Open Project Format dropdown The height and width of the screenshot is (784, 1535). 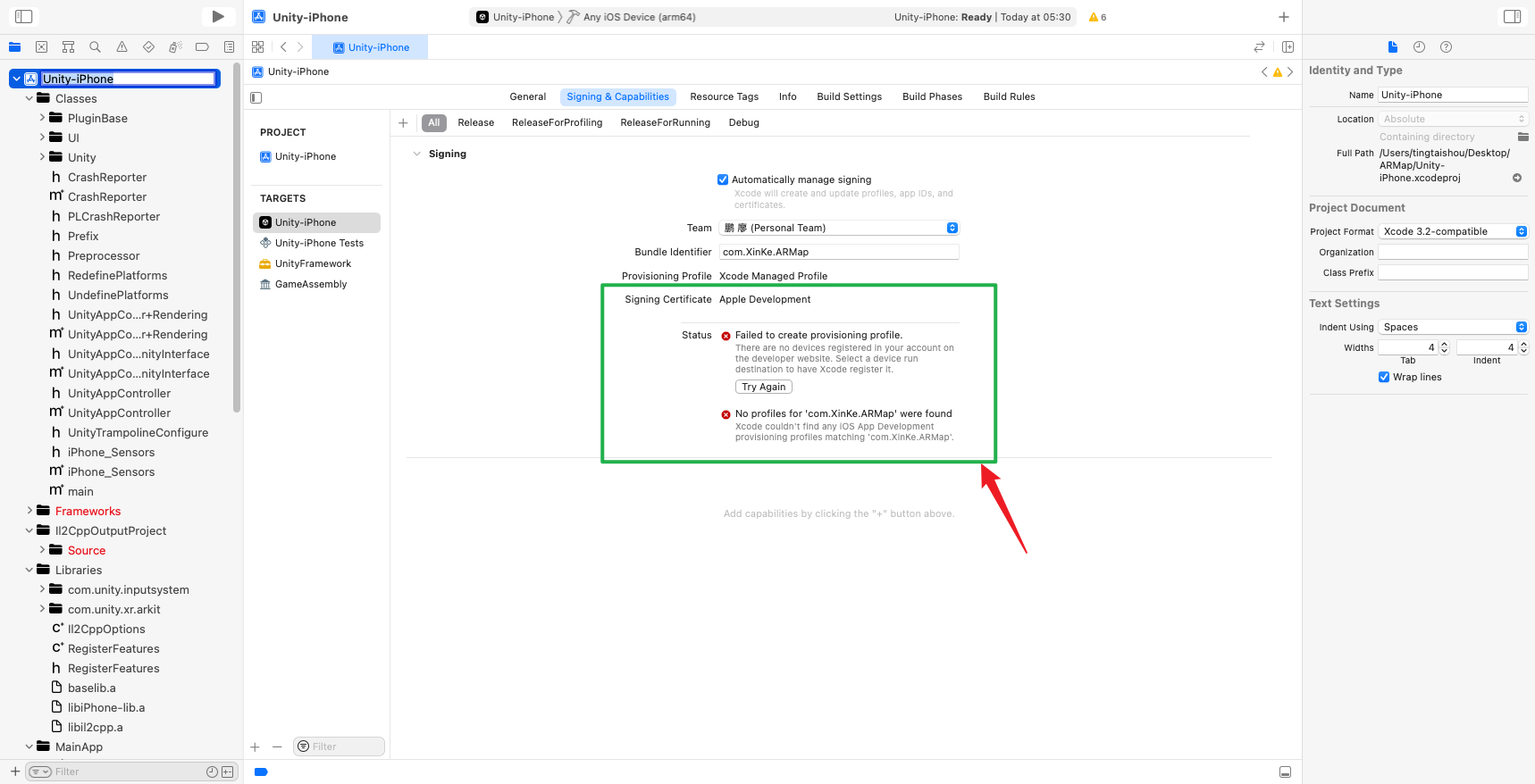tap(1453, 231)
